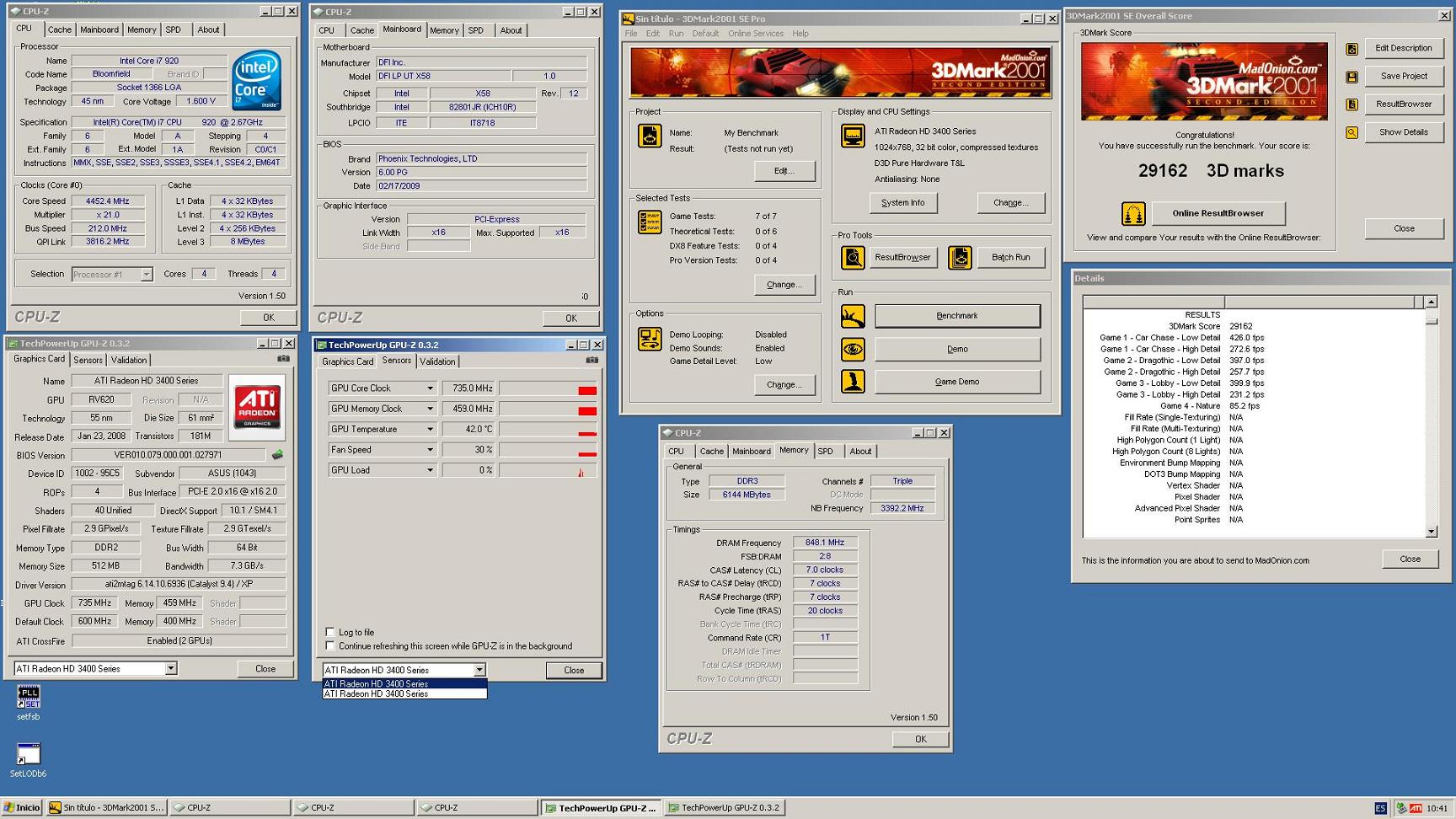The image size is (1456, 819).
Task: Click the Benchmark run icon
Action: tap(853, 316)
